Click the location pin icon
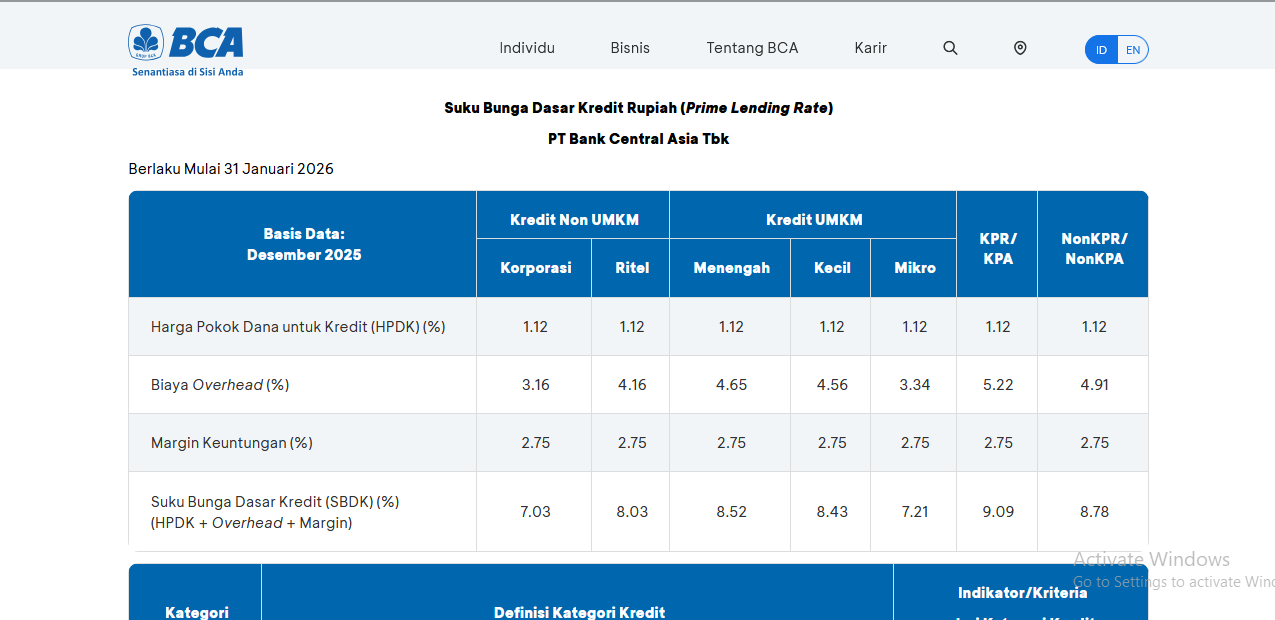The width and height of the screenshot is (1275, 620). (1019, 48)
